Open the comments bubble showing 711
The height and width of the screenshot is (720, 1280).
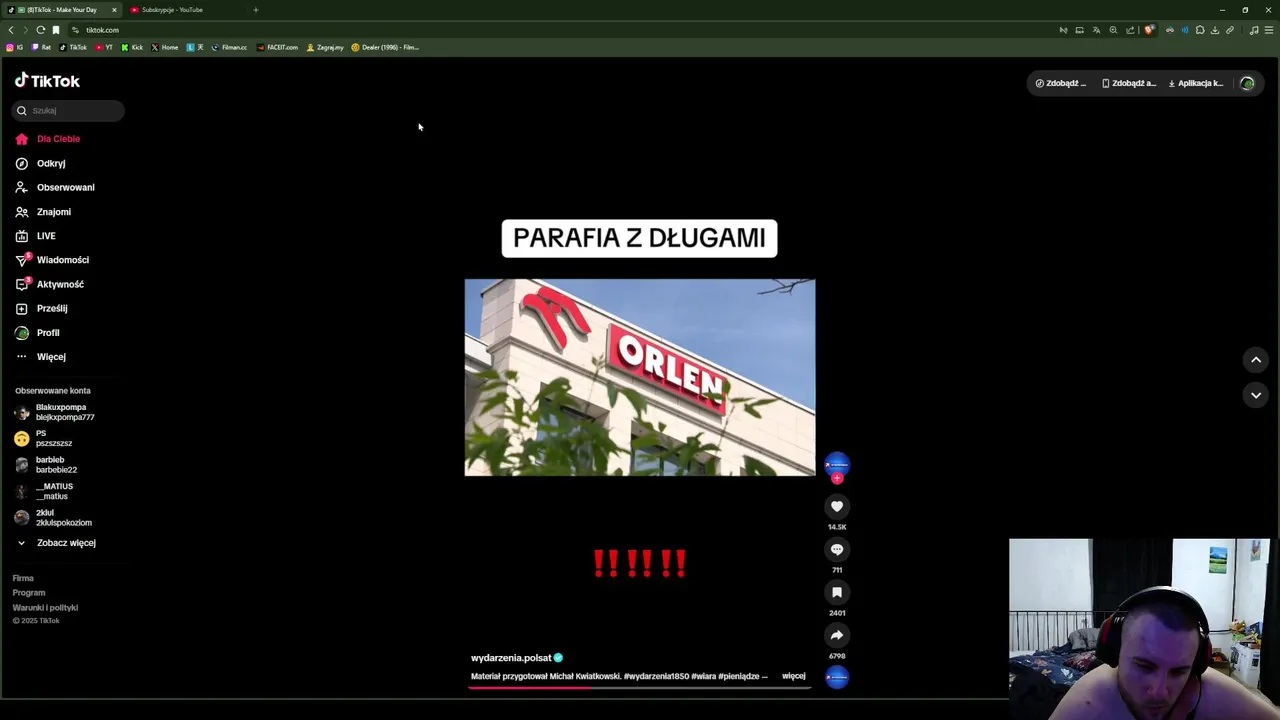pyautogui.click(x=837, y=549)
